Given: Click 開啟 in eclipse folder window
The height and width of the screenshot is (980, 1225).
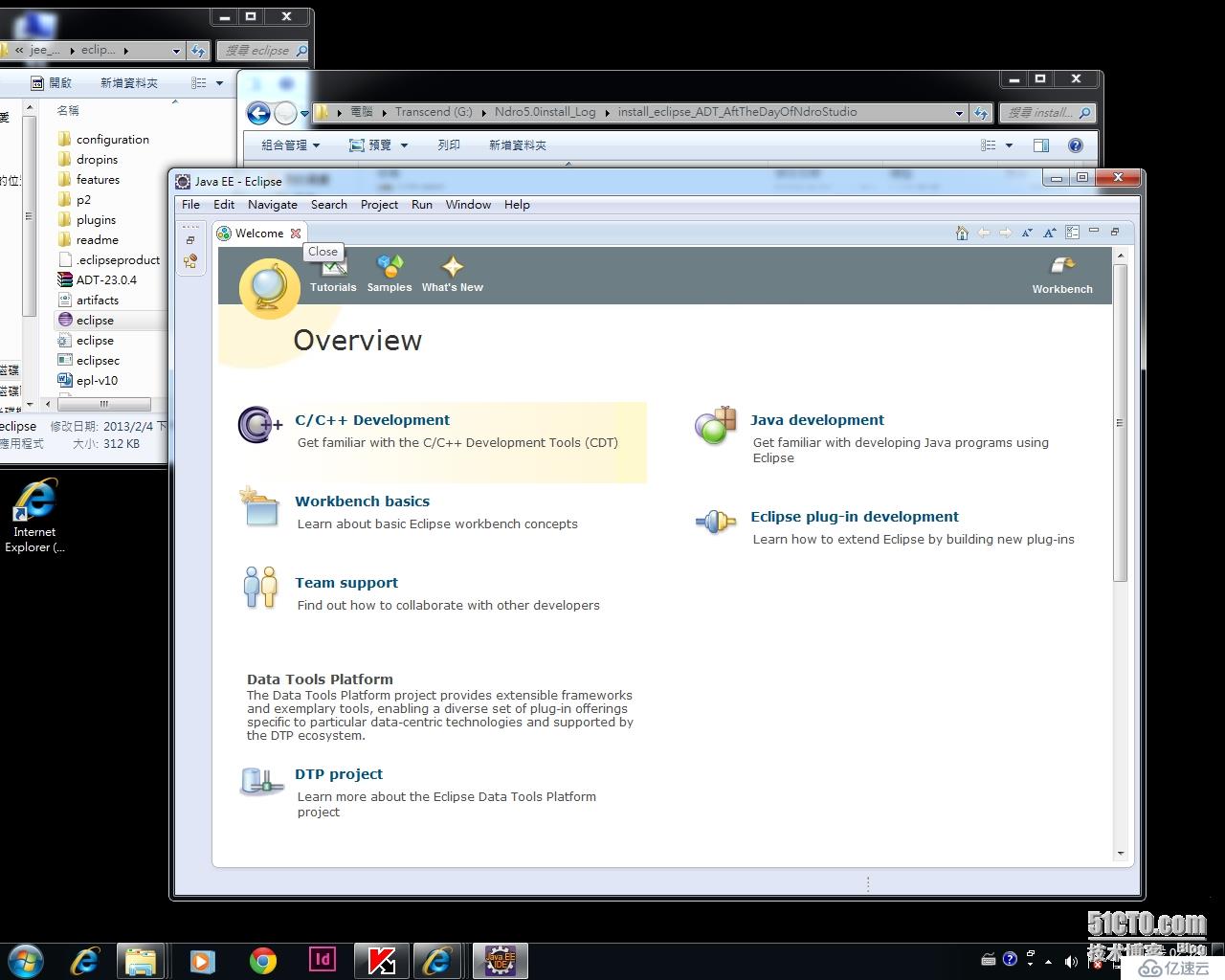Looking at the screenshot, I should click(51, 83).
